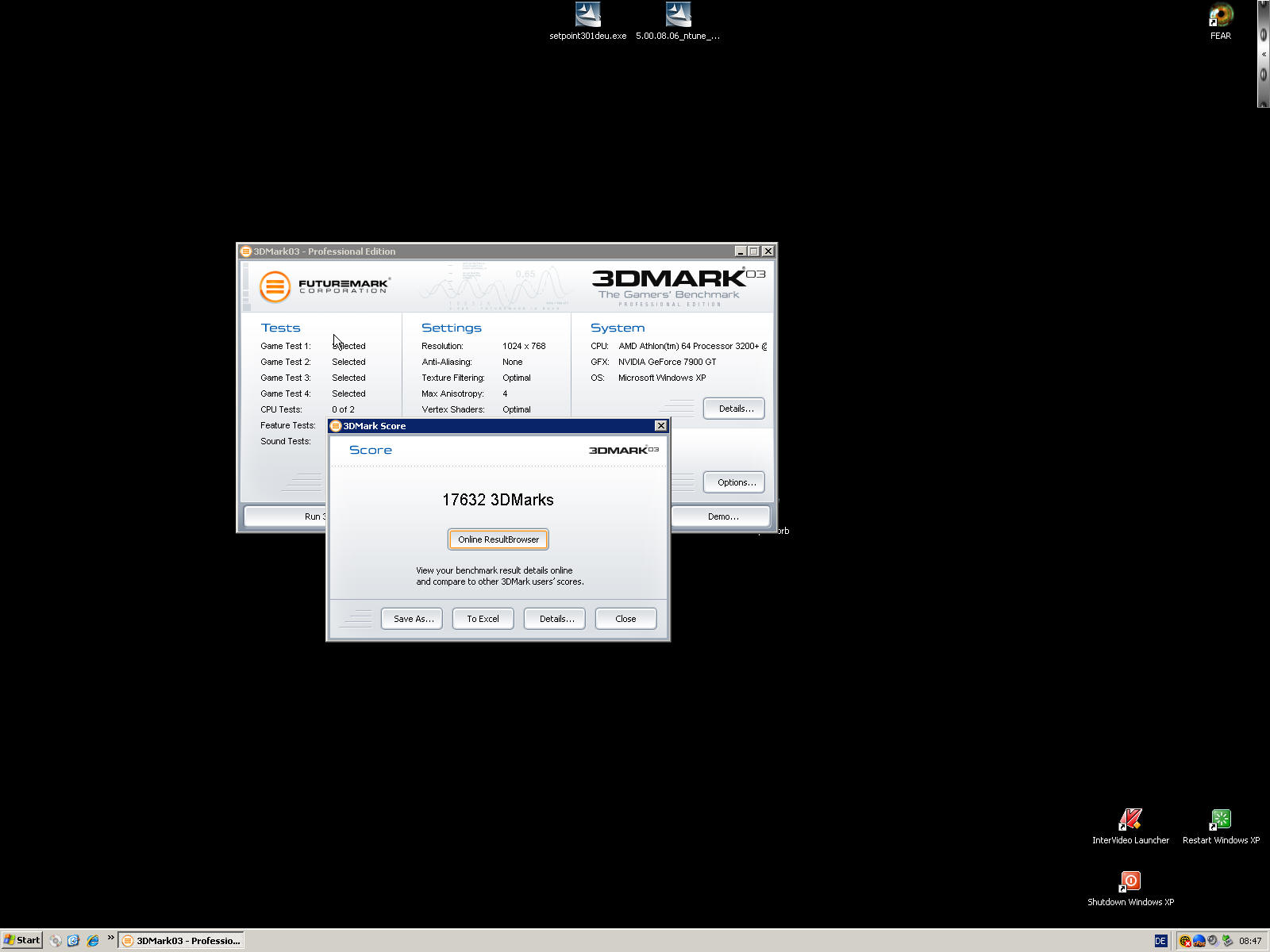Open the volume speaker tray icon
The height and width of the screenshot is (952, 1270).
click(x=1213, y=941)
